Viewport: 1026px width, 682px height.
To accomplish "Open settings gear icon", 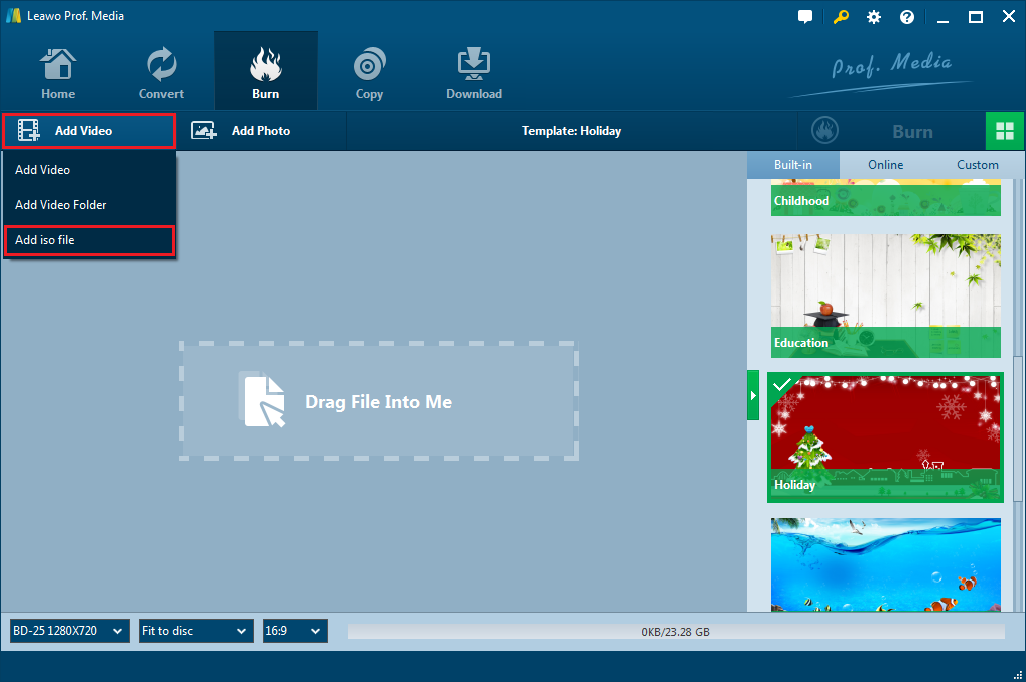I will tap(874, 17).
